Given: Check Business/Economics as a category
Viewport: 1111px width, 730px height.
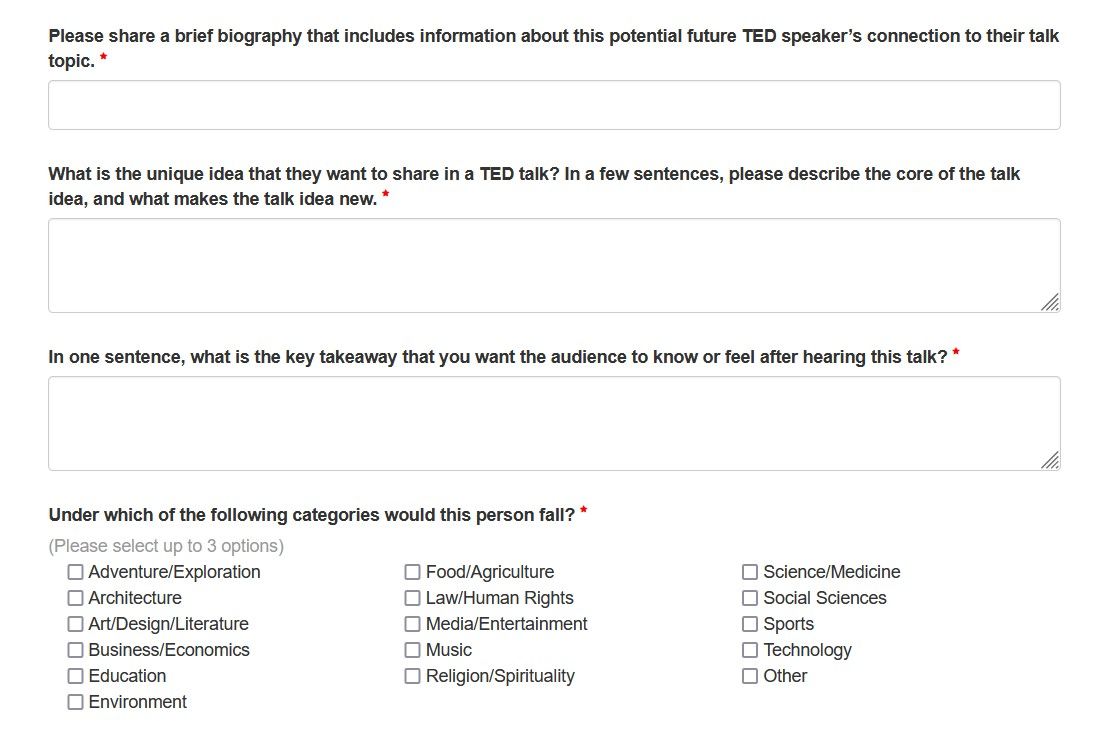Looking at the screenshot, I should pyautogui.click(x=75, y=649).
